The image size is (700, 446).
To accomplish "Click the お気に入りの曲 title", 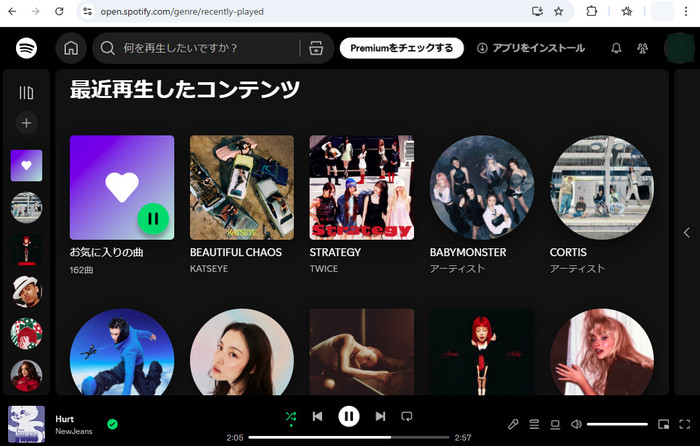I will 106,252.
